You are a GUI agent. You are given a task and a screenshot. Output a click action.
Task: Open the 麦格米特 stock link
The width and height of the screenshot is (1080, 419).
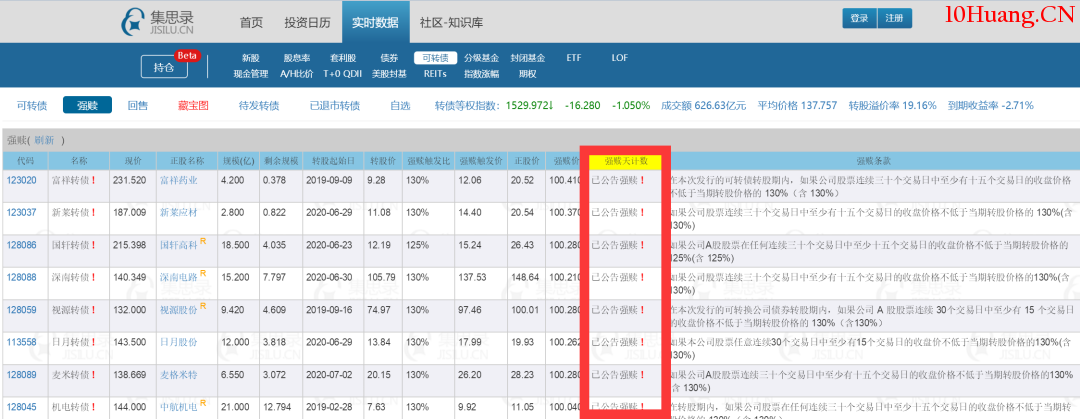coord(178,375)
